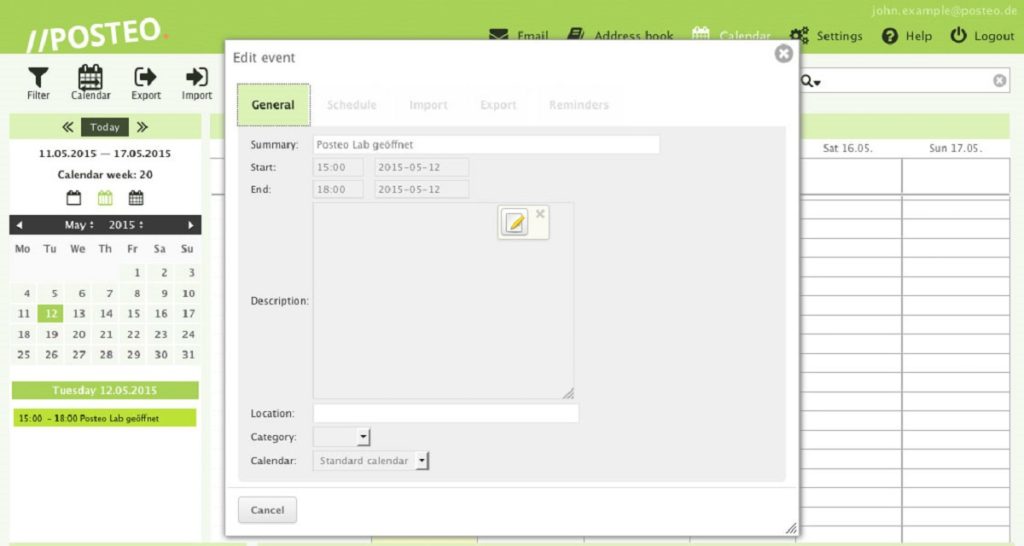Switch to the Schedule tab
1024x546 pixels.
click(x=352, y=105)
